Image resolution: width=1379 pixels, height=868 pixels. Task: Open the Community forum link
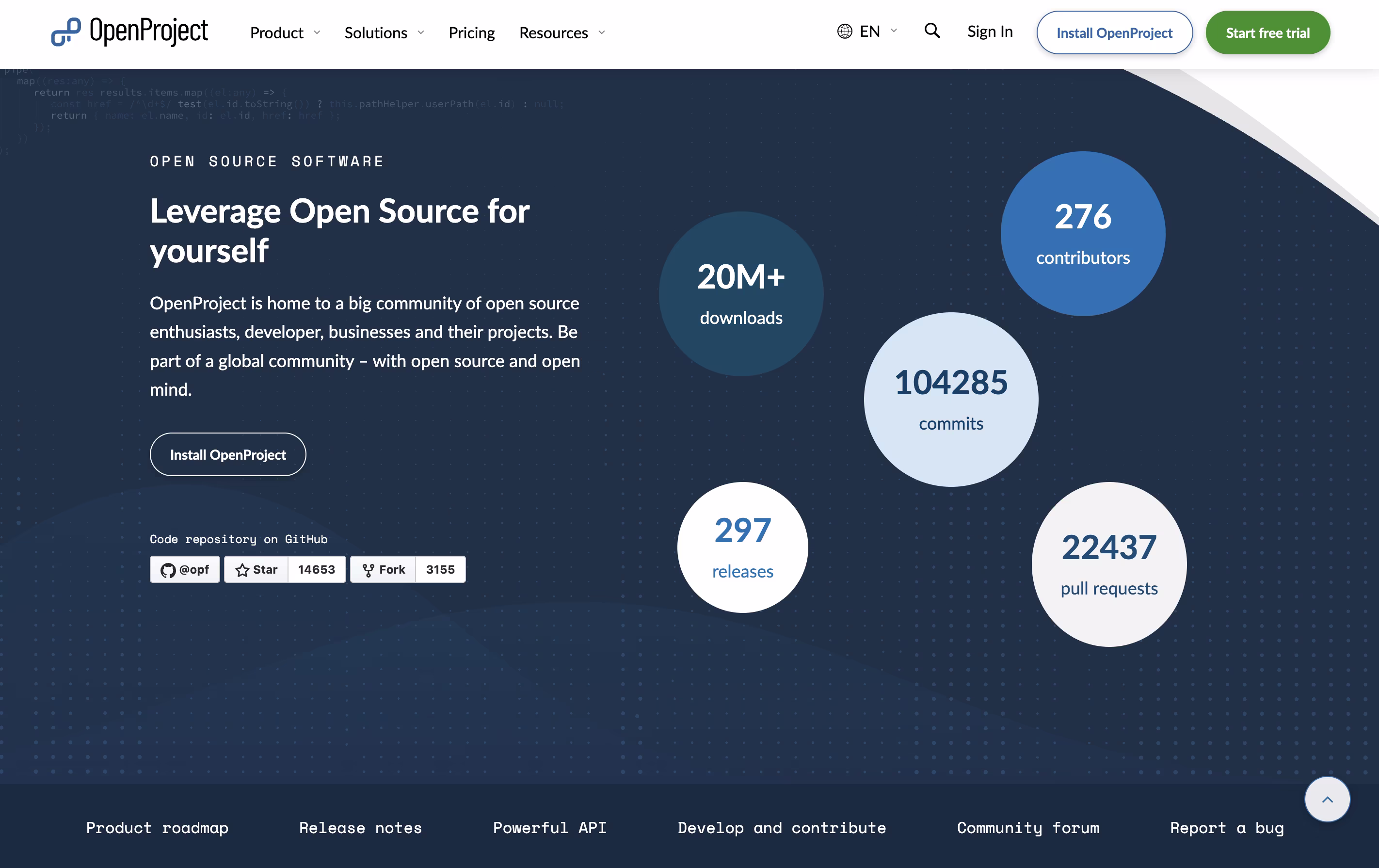1027,827
